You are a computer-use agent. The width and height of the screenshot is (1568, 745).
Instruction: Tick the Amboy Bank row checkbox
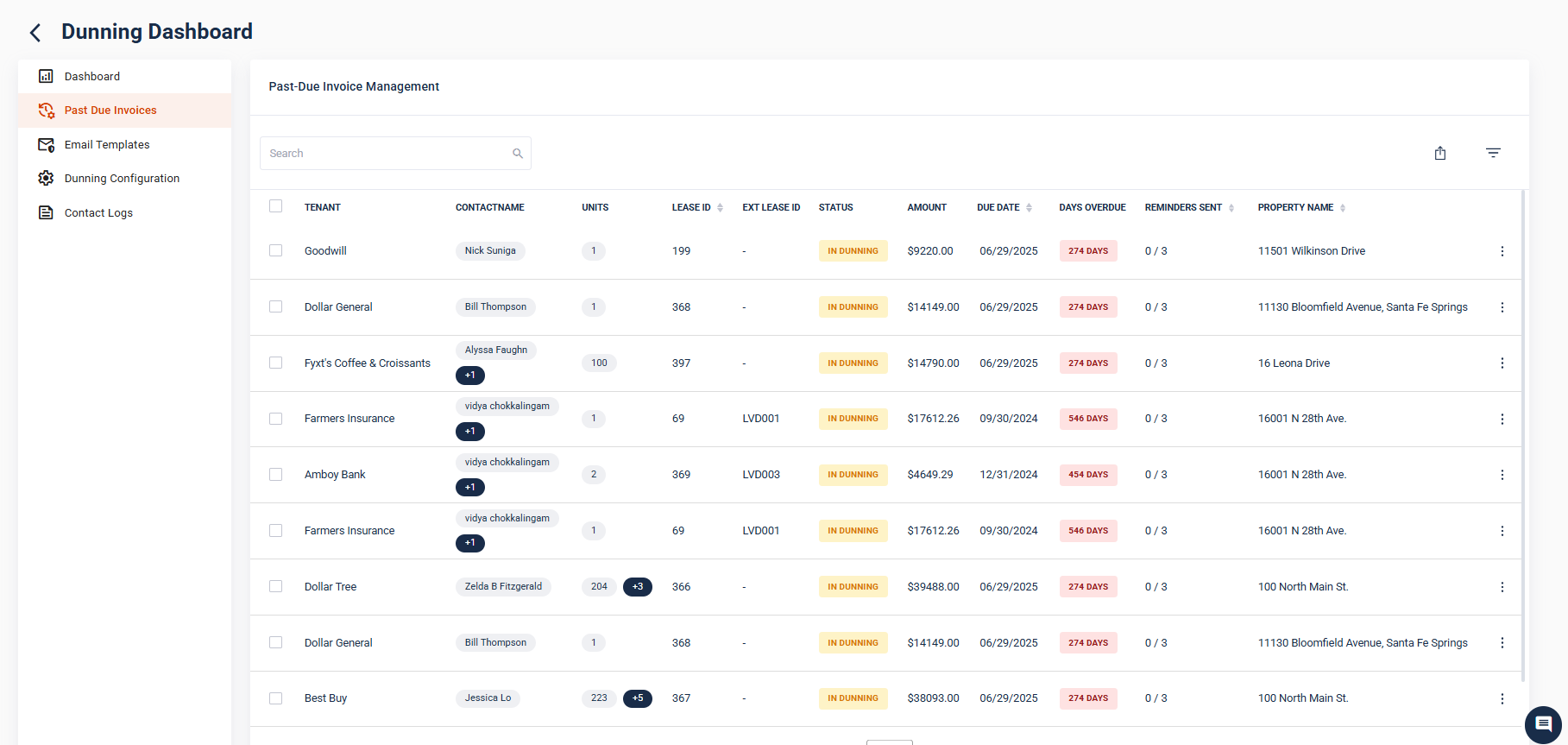[x=276, y=474]
